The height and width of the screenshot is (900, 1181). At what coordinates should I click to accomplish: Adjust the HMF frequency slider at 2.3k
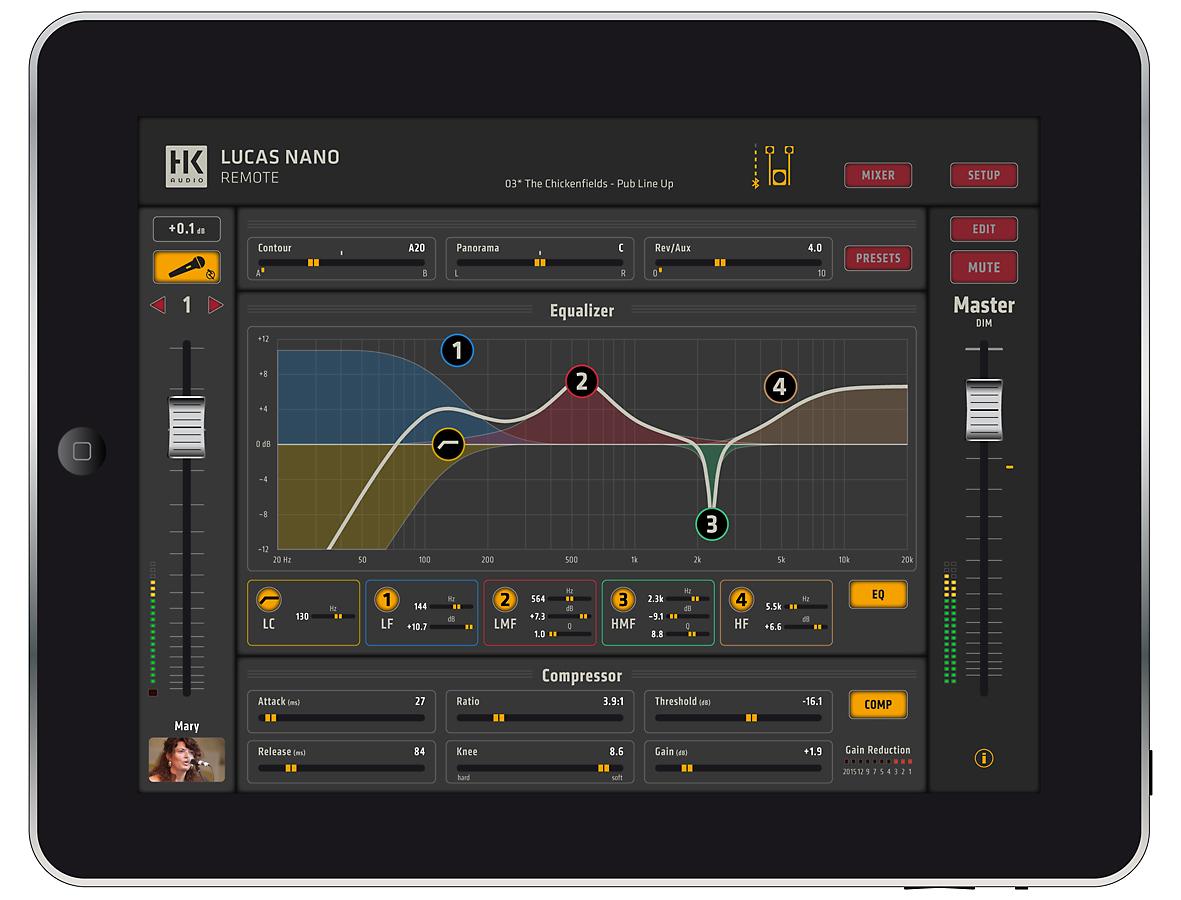point(688,599)
